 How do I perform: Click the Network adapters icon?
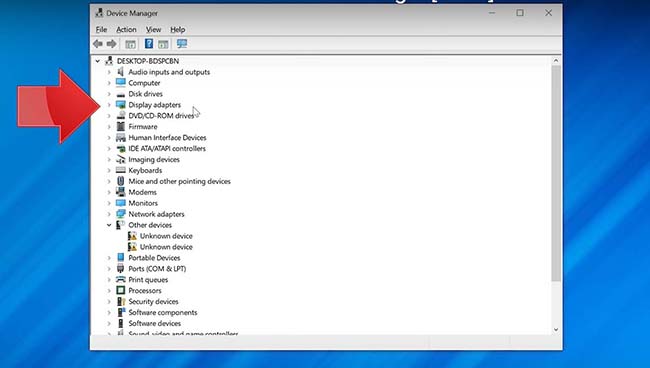[x=121, y=214]
